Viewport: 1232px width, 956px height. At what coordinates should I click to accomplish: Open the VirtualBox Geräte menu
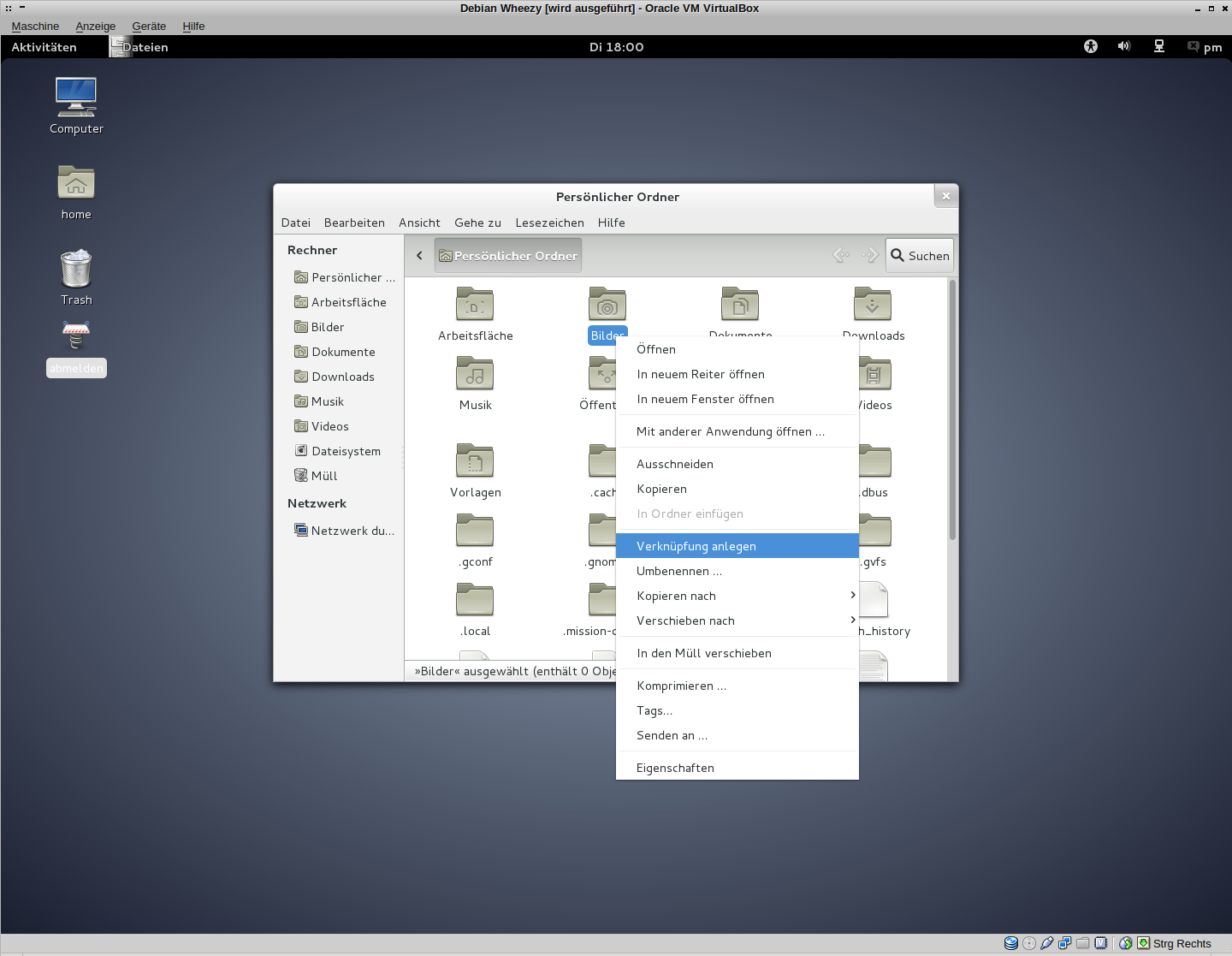click(149, 26)
